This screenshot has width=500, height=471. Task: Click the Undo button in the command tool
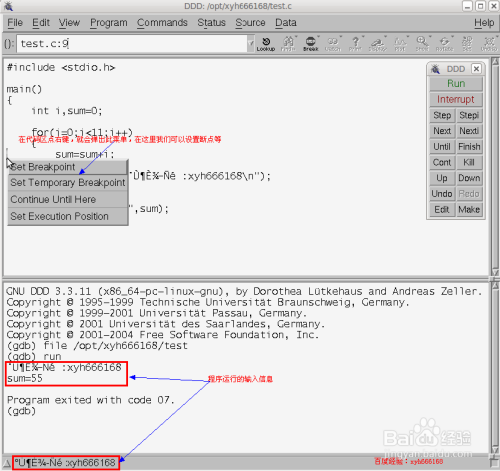[442, 194]
